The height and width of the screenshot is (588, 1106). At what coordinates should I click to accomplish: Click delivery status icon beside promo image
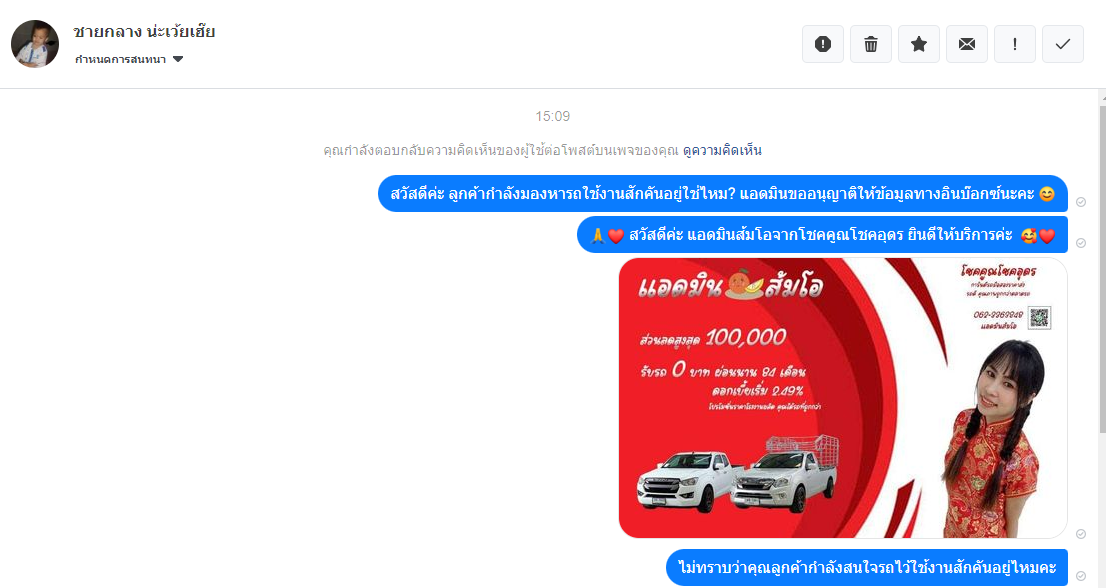(1081, 534)
